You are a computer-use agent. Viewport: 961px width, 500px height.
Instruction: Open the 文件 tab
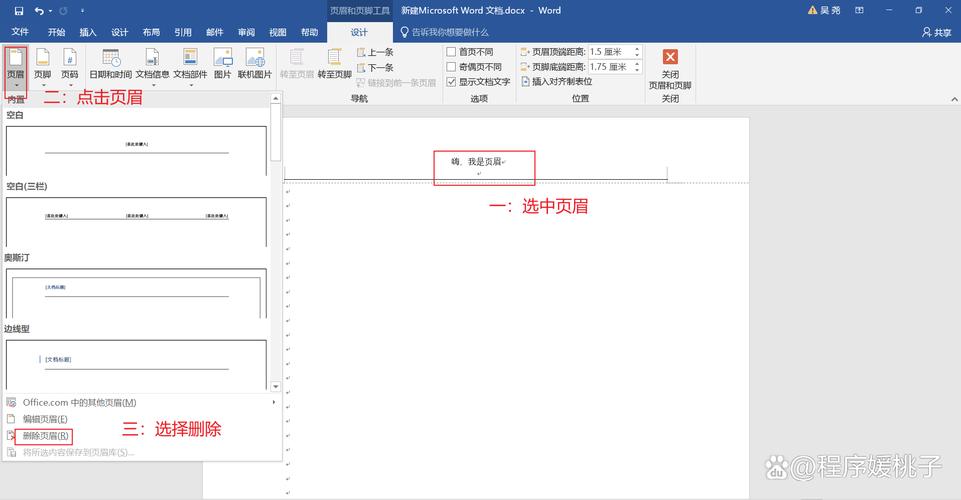20,32
